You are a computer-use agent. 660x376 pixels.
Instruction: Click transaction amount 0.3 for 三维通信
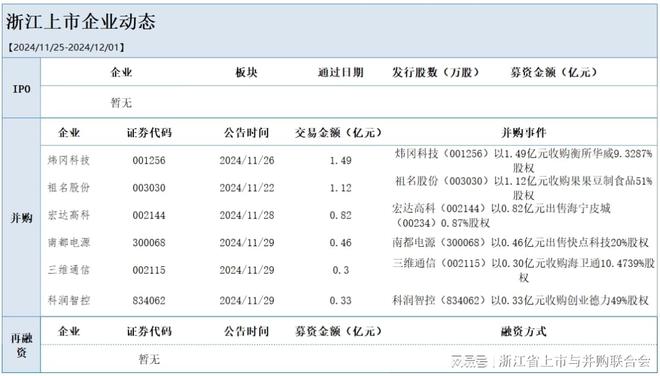click(341, 270)
